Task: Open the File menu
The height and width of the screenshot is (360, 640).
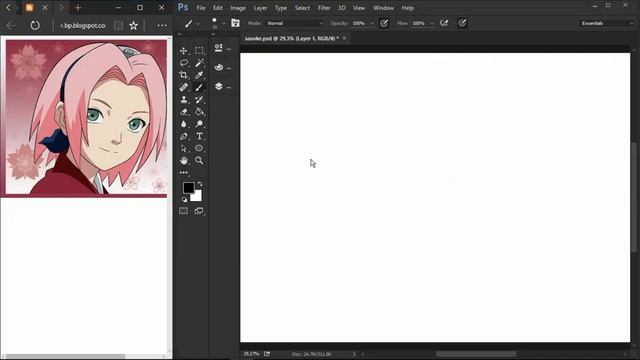Action: 201,8
